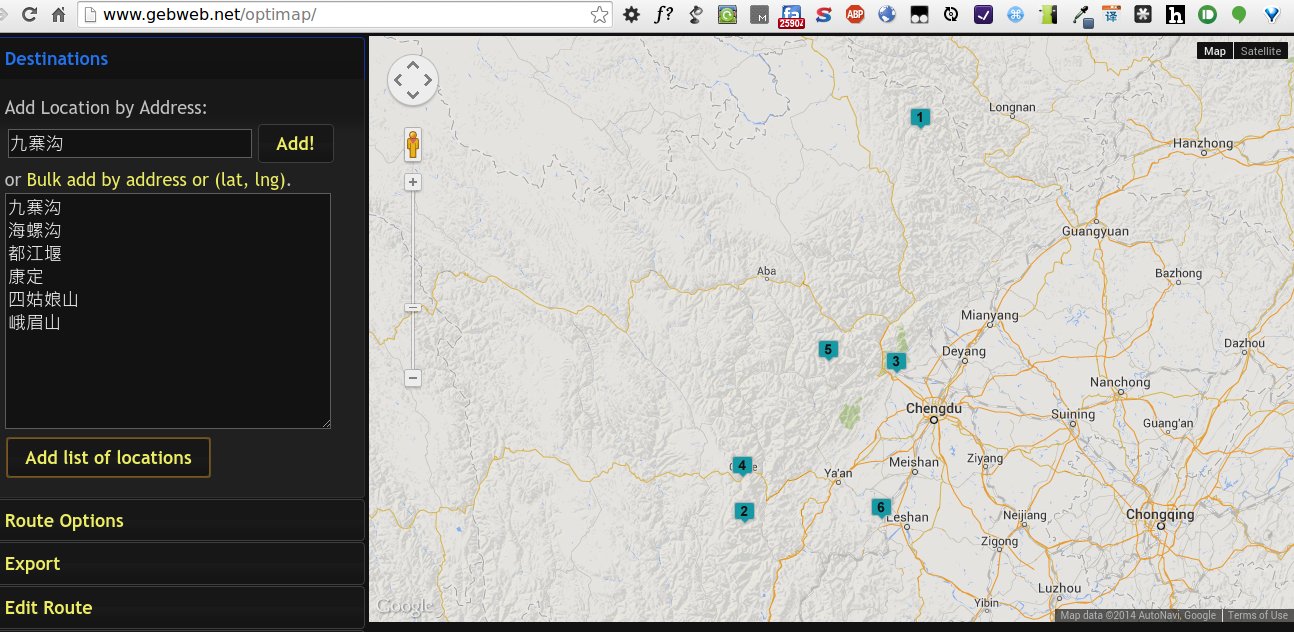This screenshot has width=1294, height=632.
Task: Click the Add! button
Action: point(295,144)
